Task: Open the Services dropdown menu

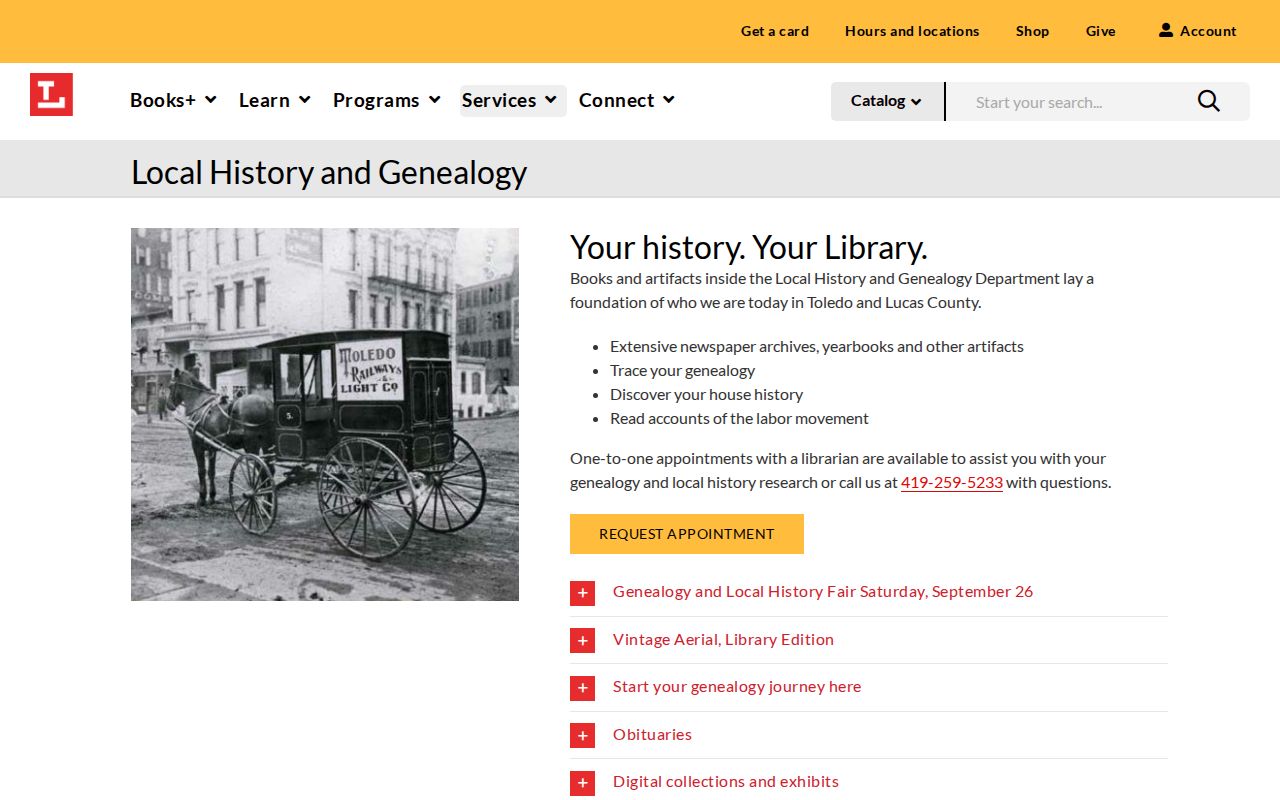Action: [513, 100]
